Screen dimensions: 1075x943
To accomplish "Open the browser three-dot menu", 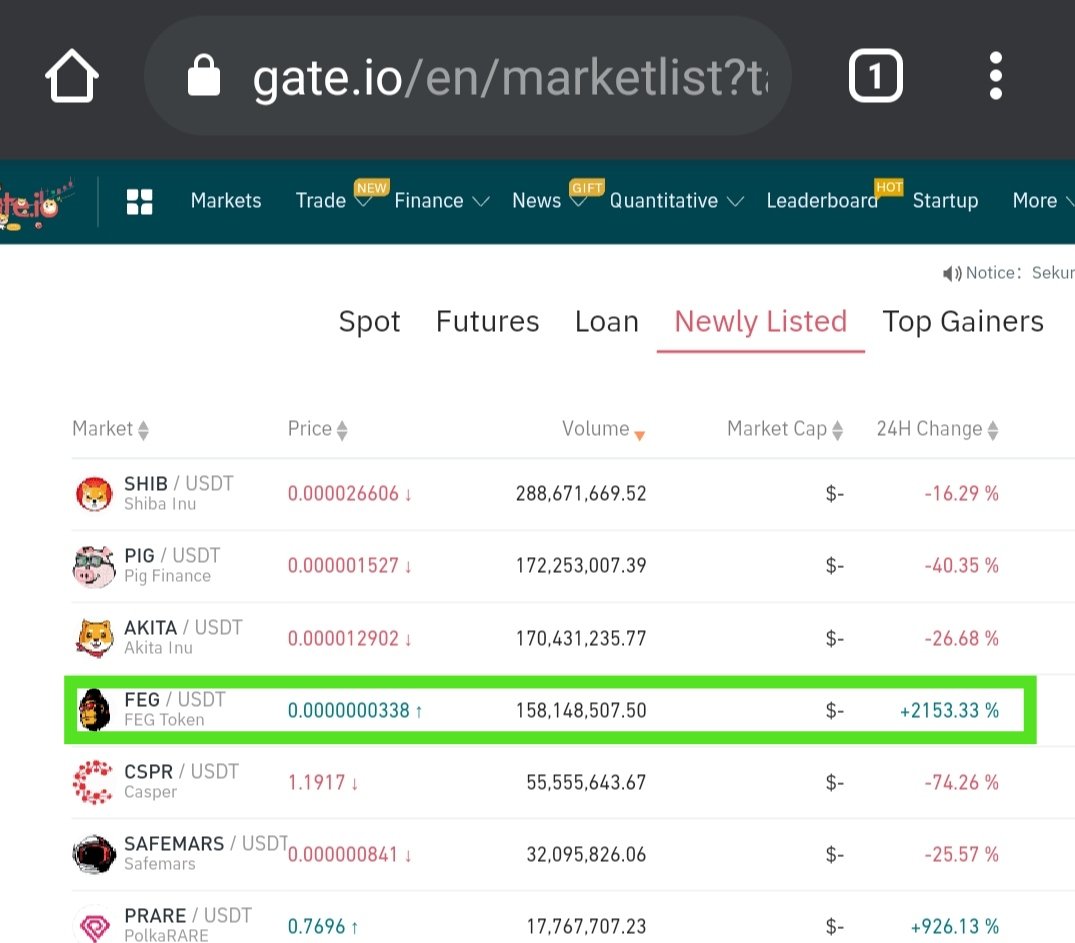I will (x=995, y=75).
